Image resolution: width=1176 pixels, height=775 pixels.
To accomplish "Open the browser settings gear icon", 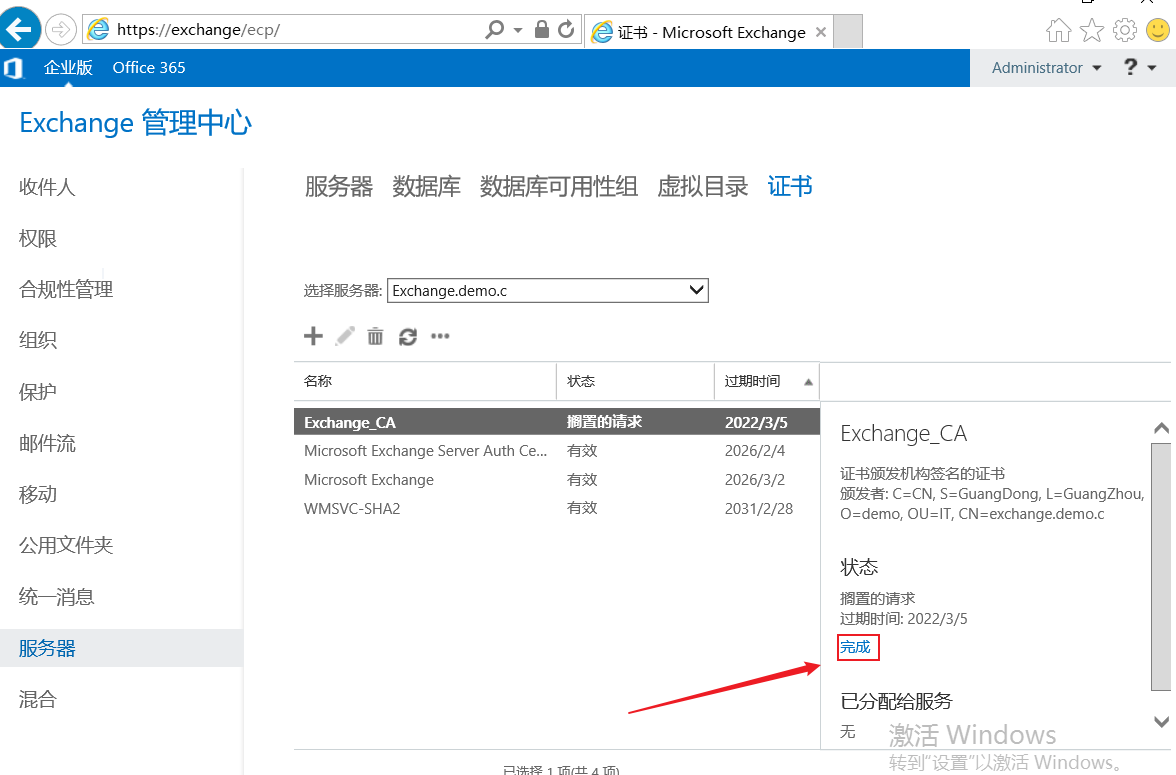I will tap(1125, 31).
